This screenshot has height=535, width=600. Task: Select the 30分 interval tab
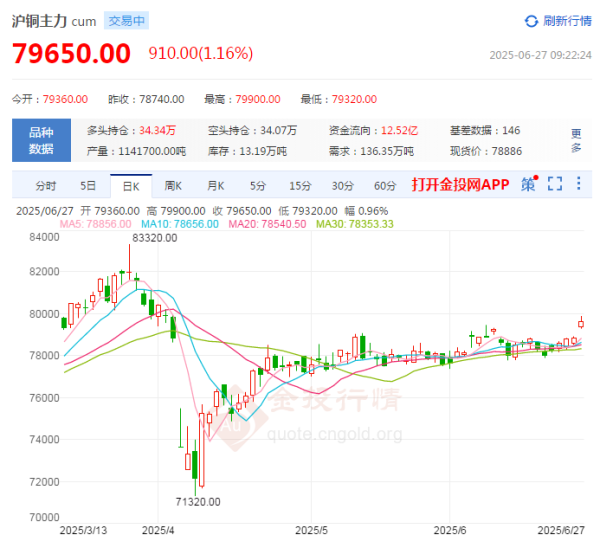[x=343, y=186]
